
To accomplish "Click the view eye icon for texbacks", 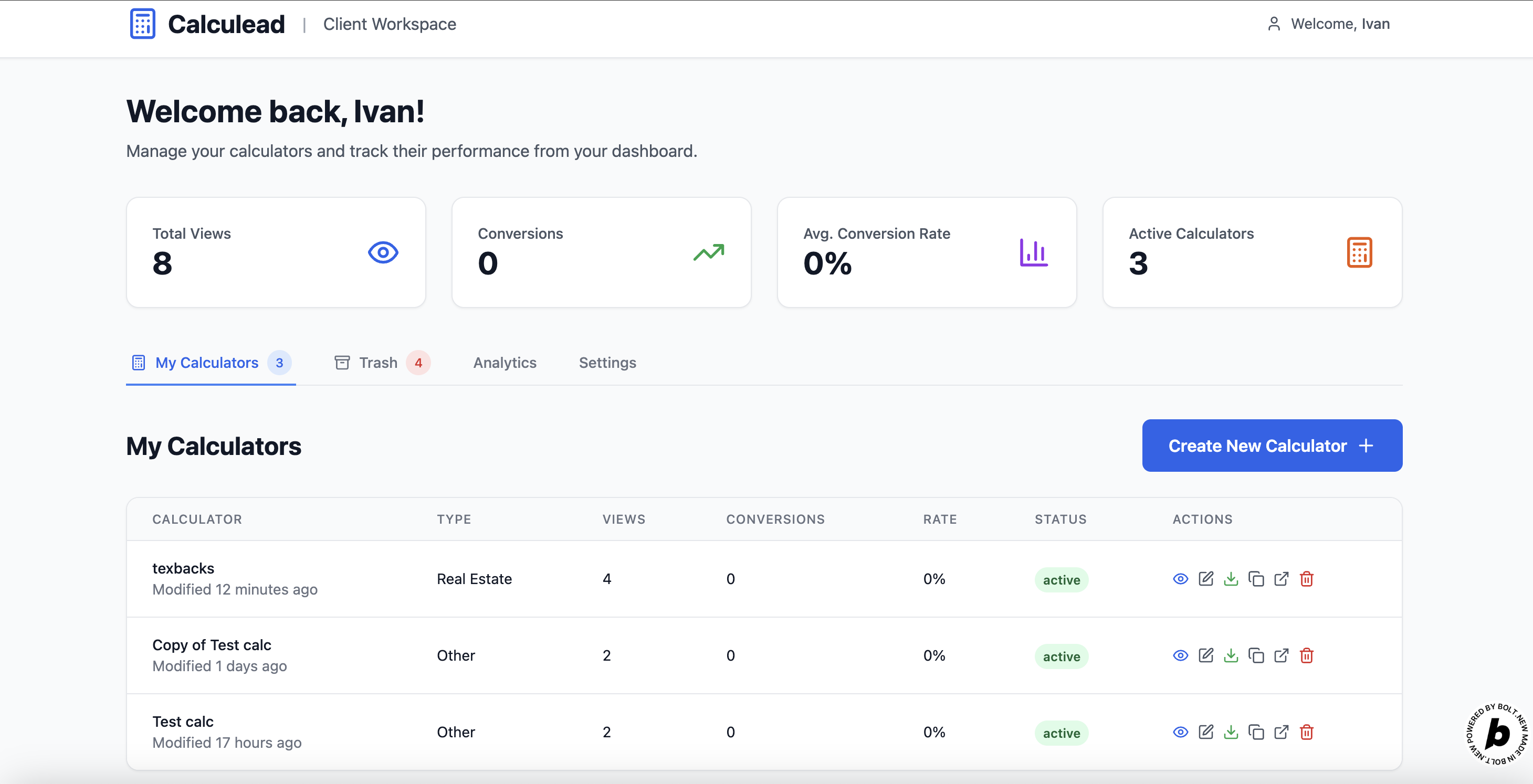I will (x=1180, y=579).
